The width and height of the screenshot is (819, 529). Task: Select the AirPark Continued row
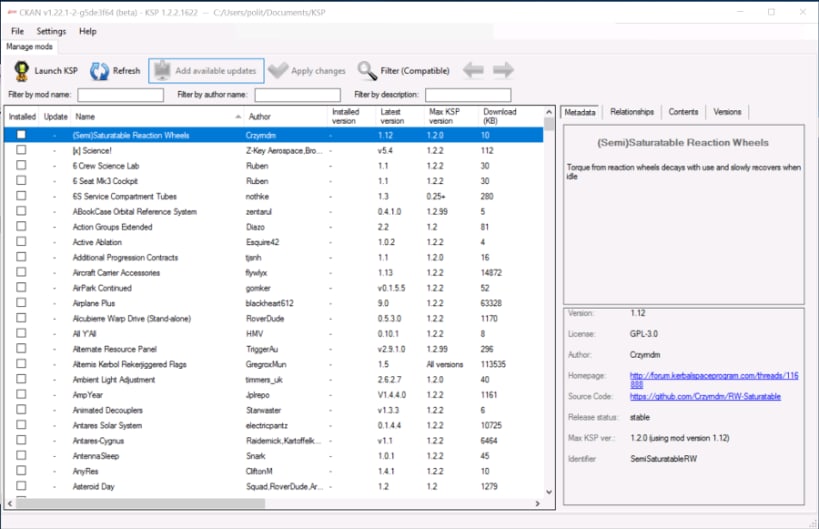(x=274, y=287)
